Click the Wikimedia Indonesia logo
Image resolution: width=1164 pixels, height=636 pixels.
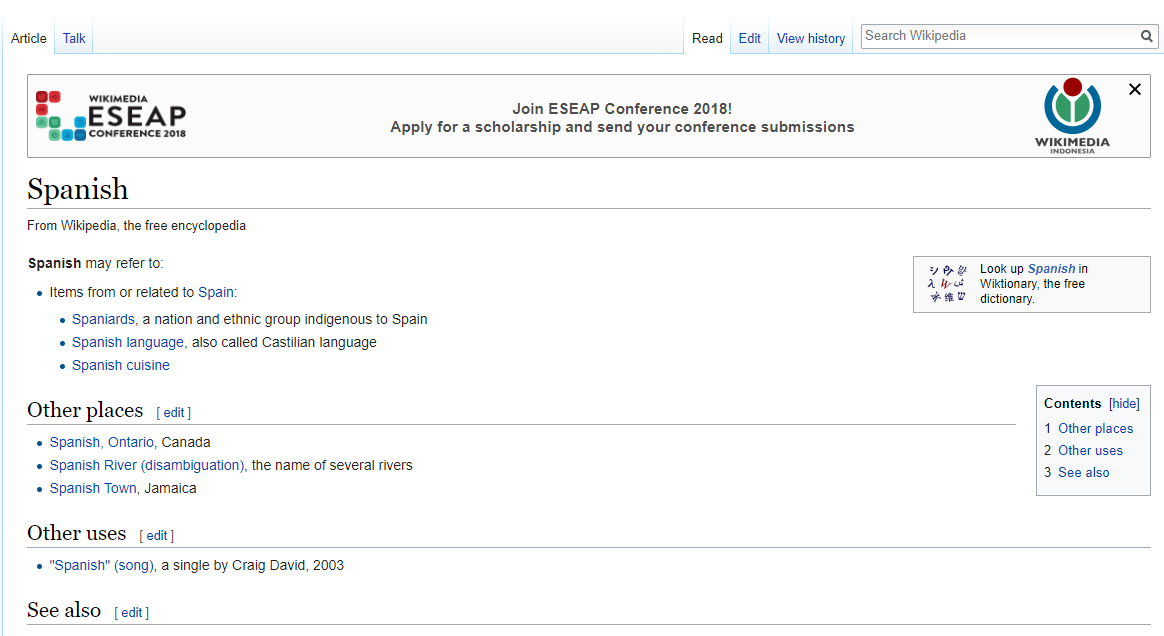point(1072,115)
